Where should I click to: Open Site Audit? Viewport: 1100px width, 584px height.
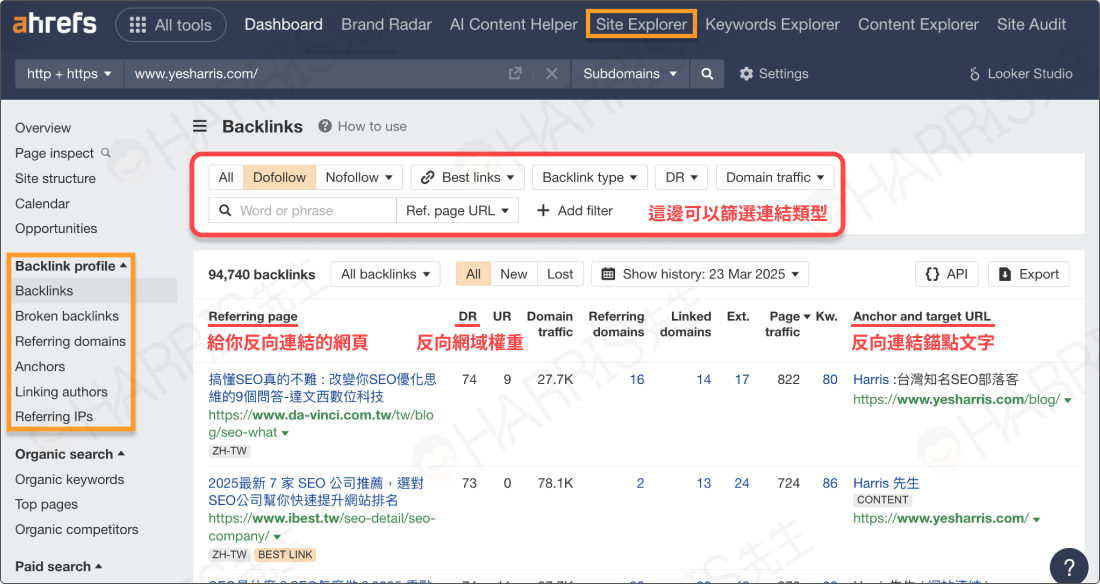coord(1032,25)
